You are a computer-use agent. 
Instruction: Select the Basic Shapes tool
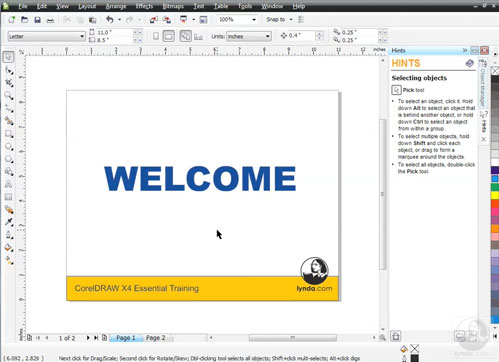[9, 172]
